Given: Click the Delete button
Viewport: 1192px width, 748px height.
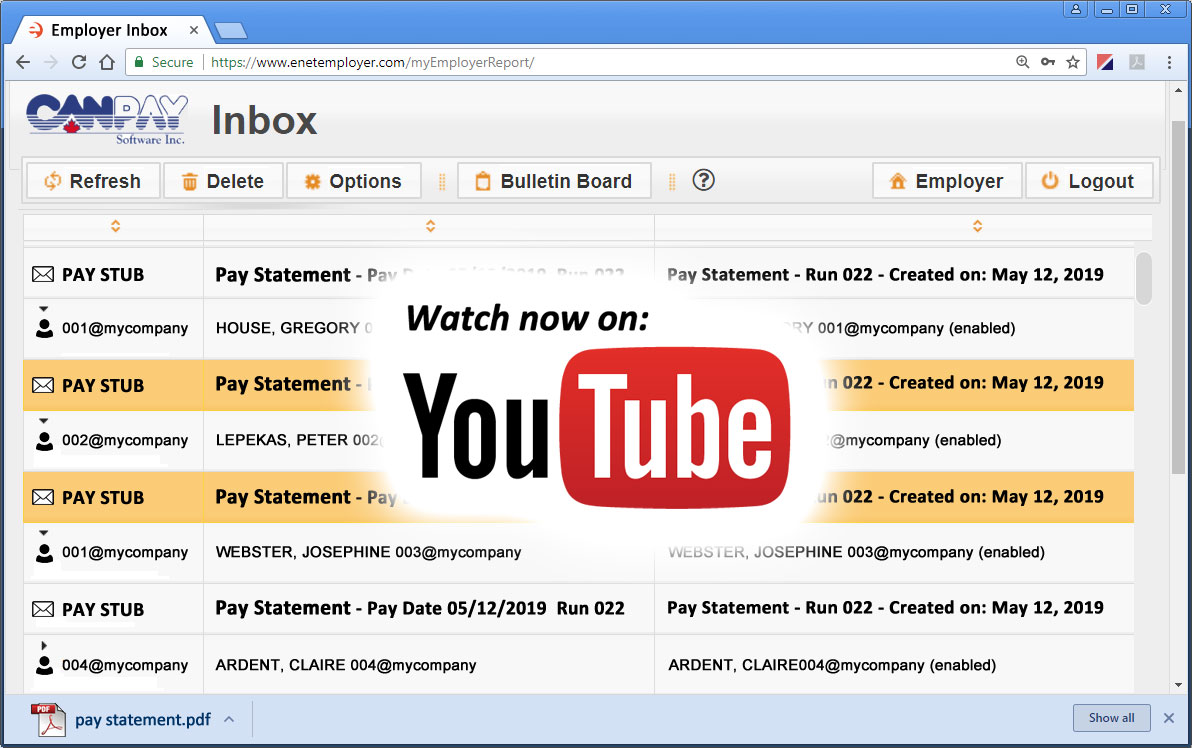Looking at the screenshot, I should [x=224, y=181].
